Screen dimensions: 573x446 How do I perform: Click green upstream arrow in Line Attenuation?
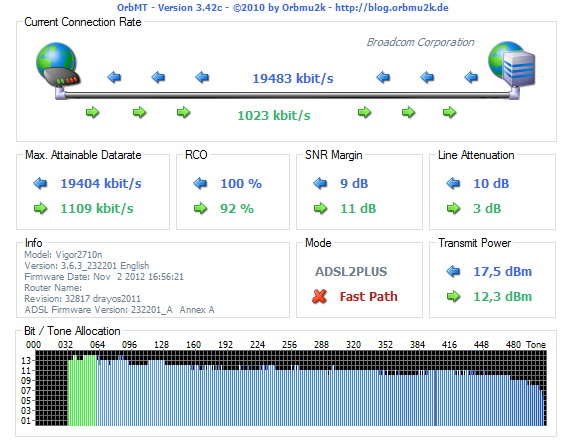454,209
